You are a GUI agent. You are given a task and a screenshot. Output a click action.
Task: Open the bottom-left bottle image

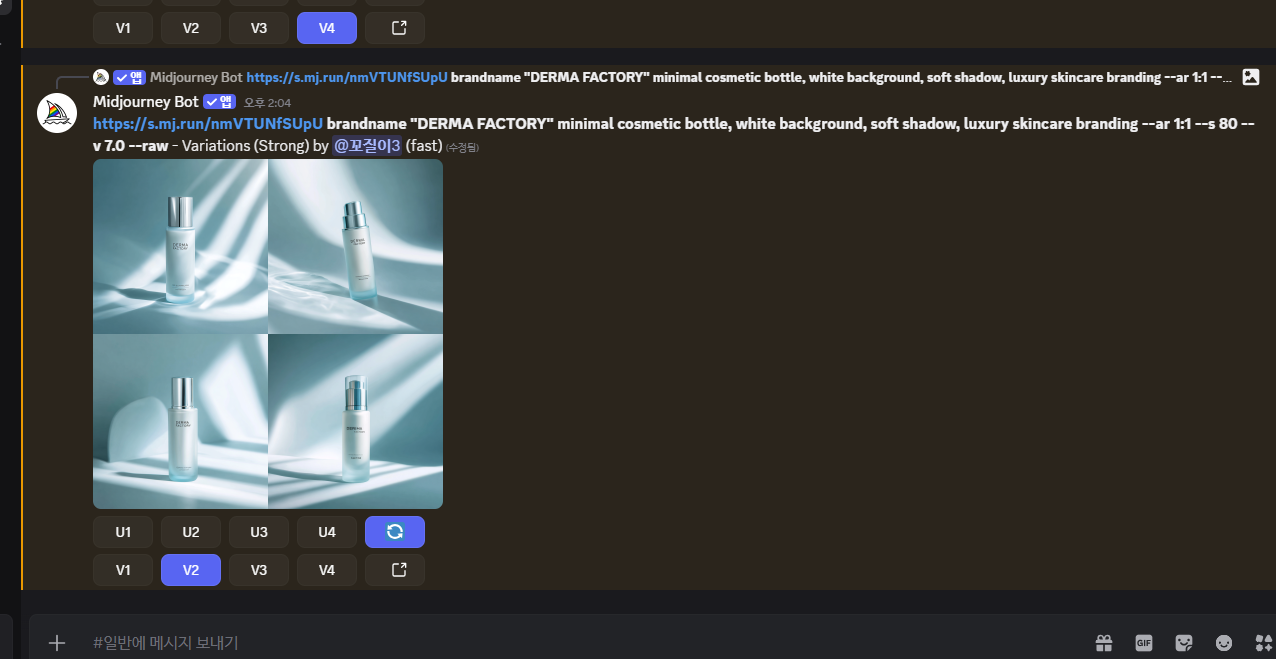180,422
